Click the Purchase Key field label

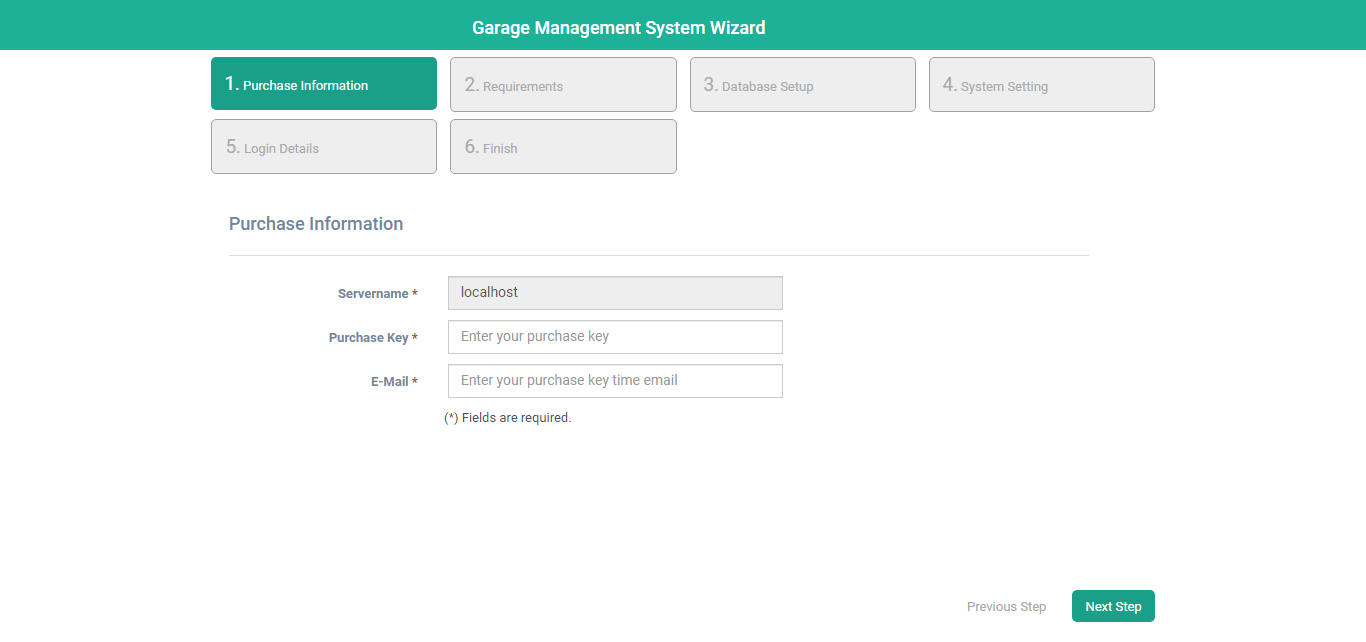368,338
